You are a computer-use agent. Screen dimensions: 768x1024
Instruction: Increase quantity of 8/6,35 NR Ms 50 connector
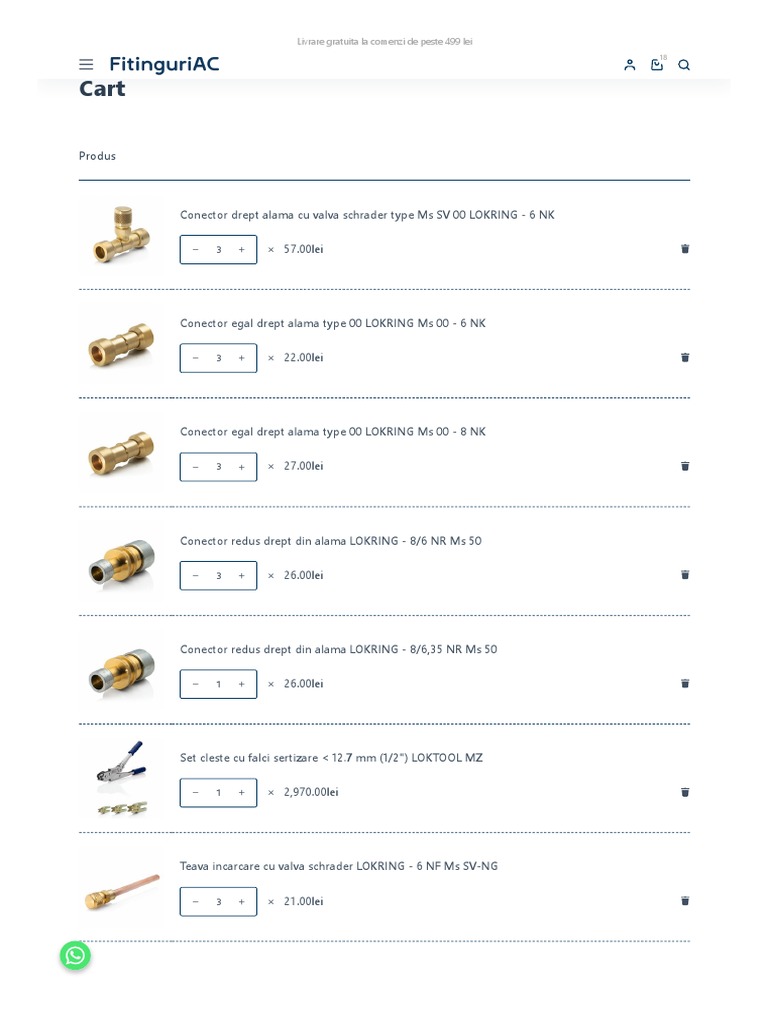click(x=241, y=684)
